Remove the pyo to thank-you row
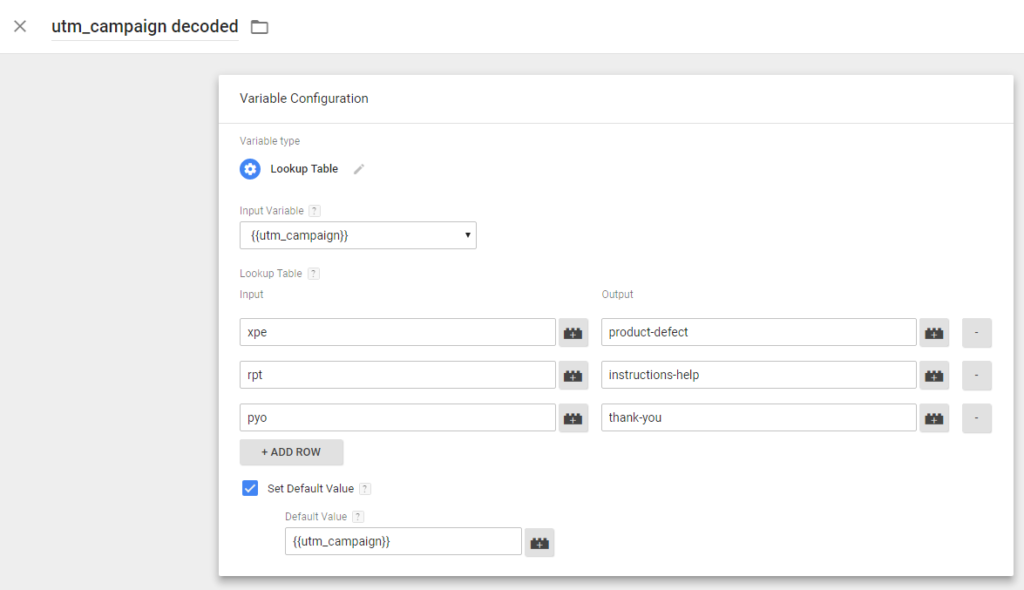Image resolution: width=1024 pixels, height=590 pixels. click(x=977, y=418)
